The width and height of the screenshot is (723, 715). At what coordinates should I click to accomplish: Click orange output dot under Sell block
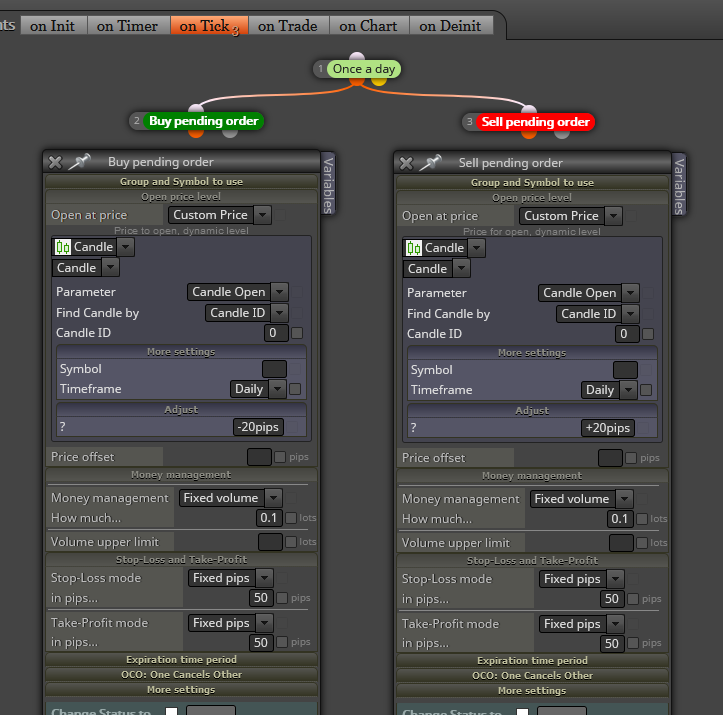pyautogui.click(x=528, y=134)
